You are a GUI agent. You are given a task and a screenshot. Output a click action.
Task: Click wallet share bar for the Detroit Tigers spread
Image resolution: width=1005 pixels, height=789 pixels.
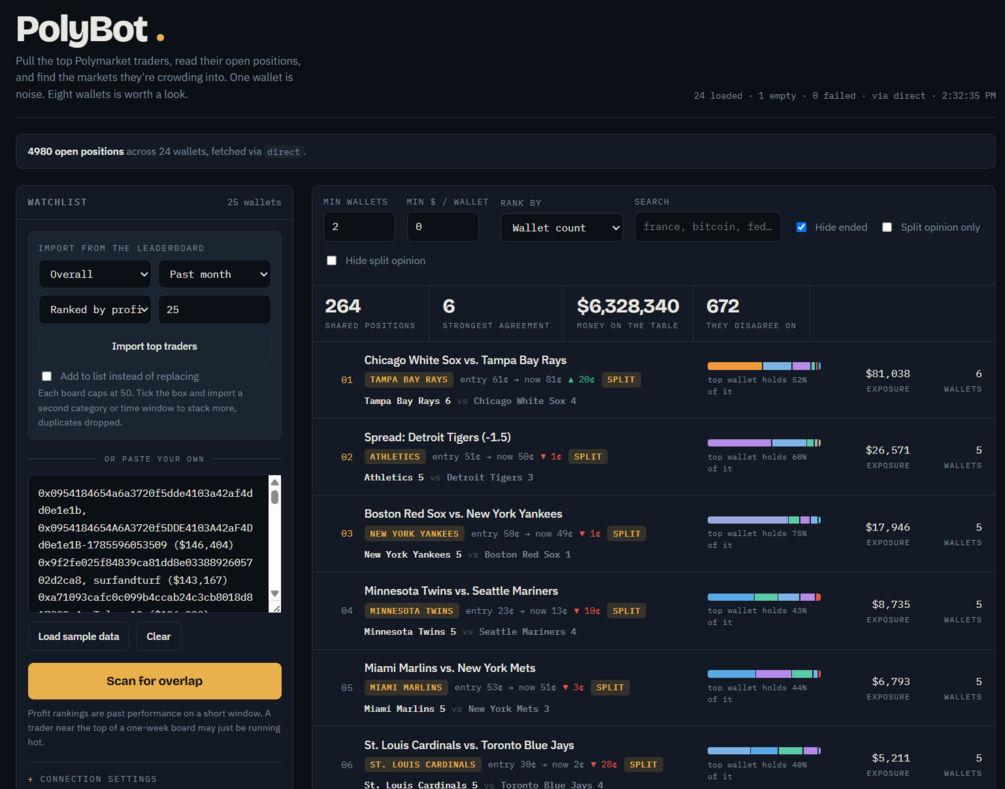(764, 443)
